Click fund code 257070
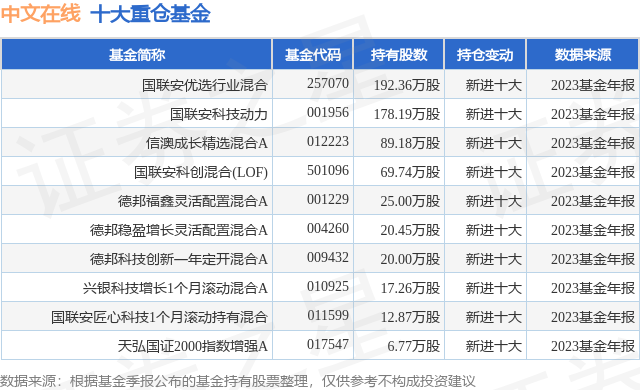The width and height of the screenshot is (640, 390). click(x=328, y=83)
